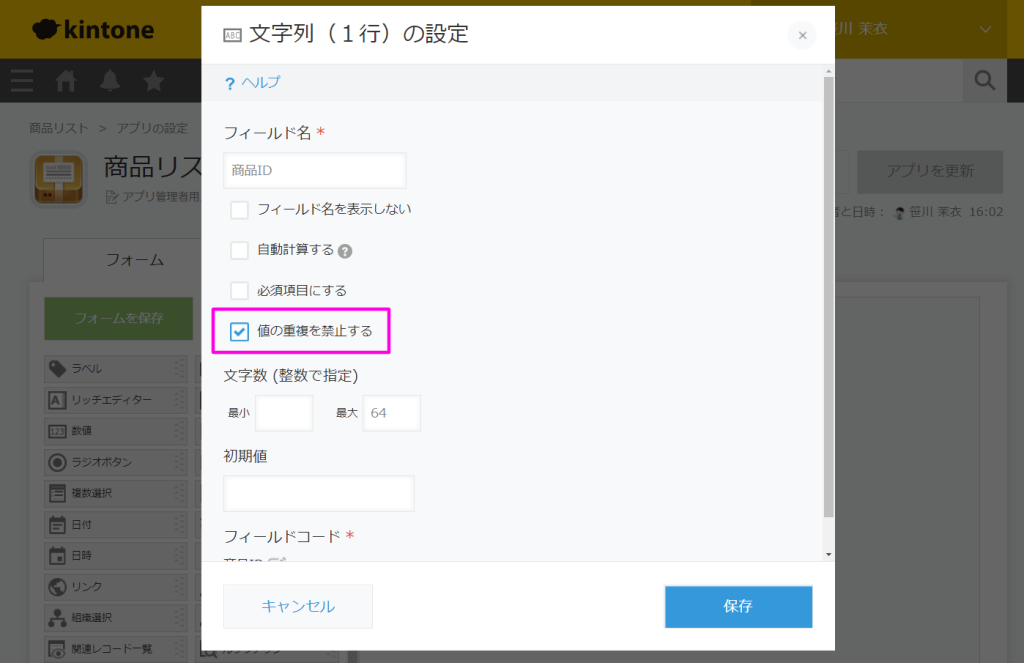This screenshot has height=663, width=1024.
Task: Click the kintone logo
Action: pyautogui.click(x=93, y=29)
